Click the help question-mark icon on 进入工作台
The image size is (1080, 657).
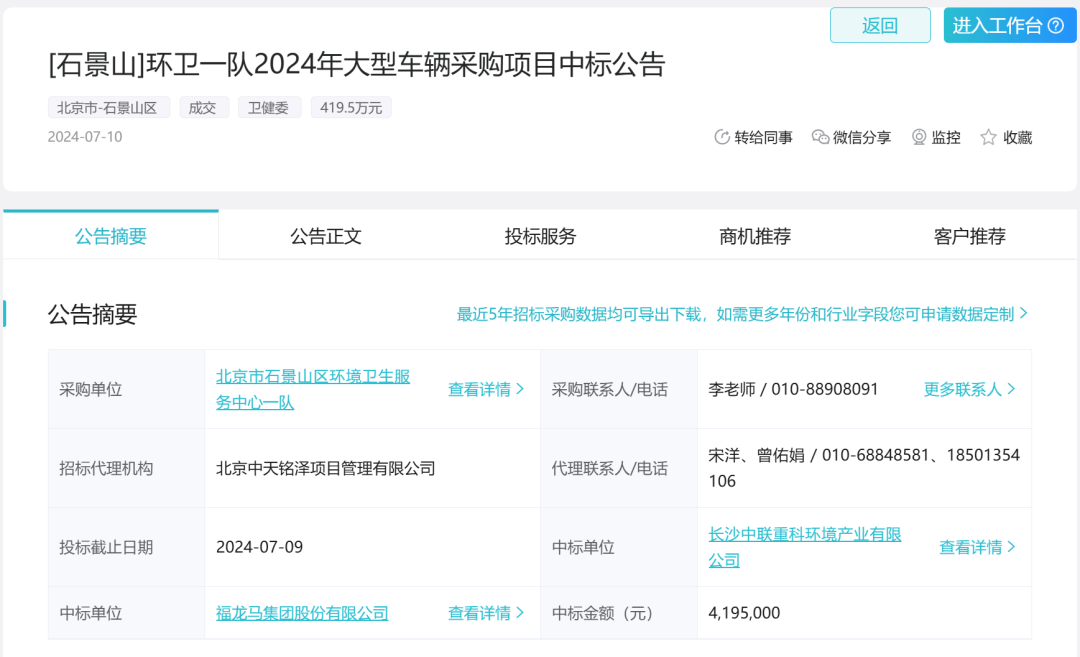[x=1056, y=25]
